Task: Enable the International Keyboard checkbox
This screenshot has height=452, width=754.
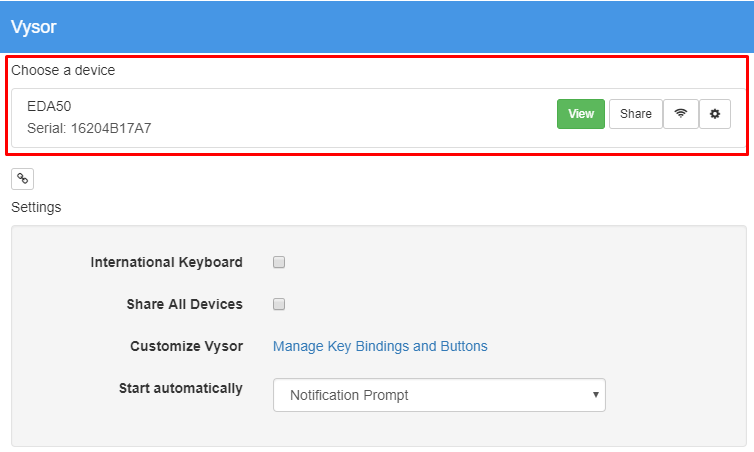Action: (279, 262)
